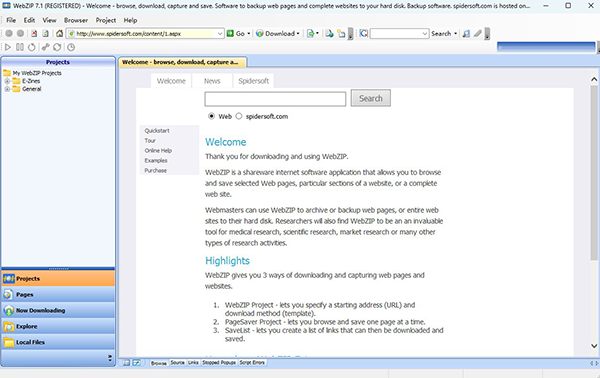Screen dimensions: 600x378
Task: Switch to the Source view tab
Action: (x=177, y=362)
